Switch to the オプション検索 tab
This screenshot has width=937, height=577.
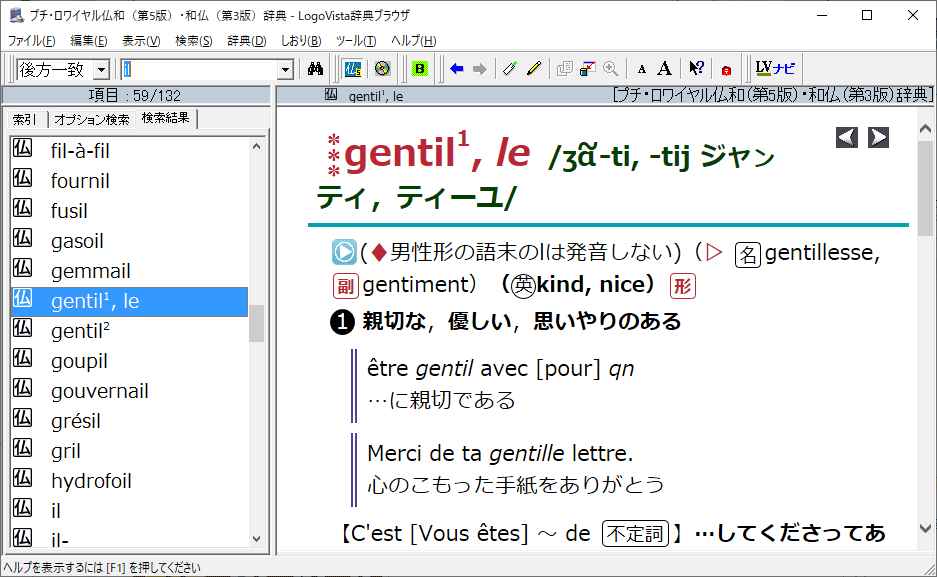(x=92, y=119)
